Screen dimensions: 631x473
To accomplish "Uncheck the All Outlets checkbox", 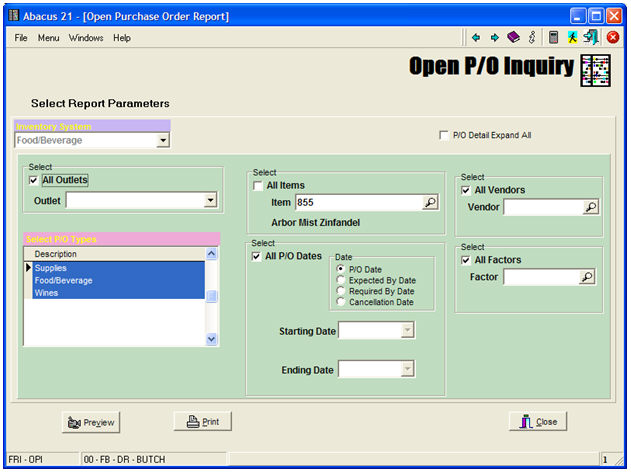I will click(x=35, y=180).
